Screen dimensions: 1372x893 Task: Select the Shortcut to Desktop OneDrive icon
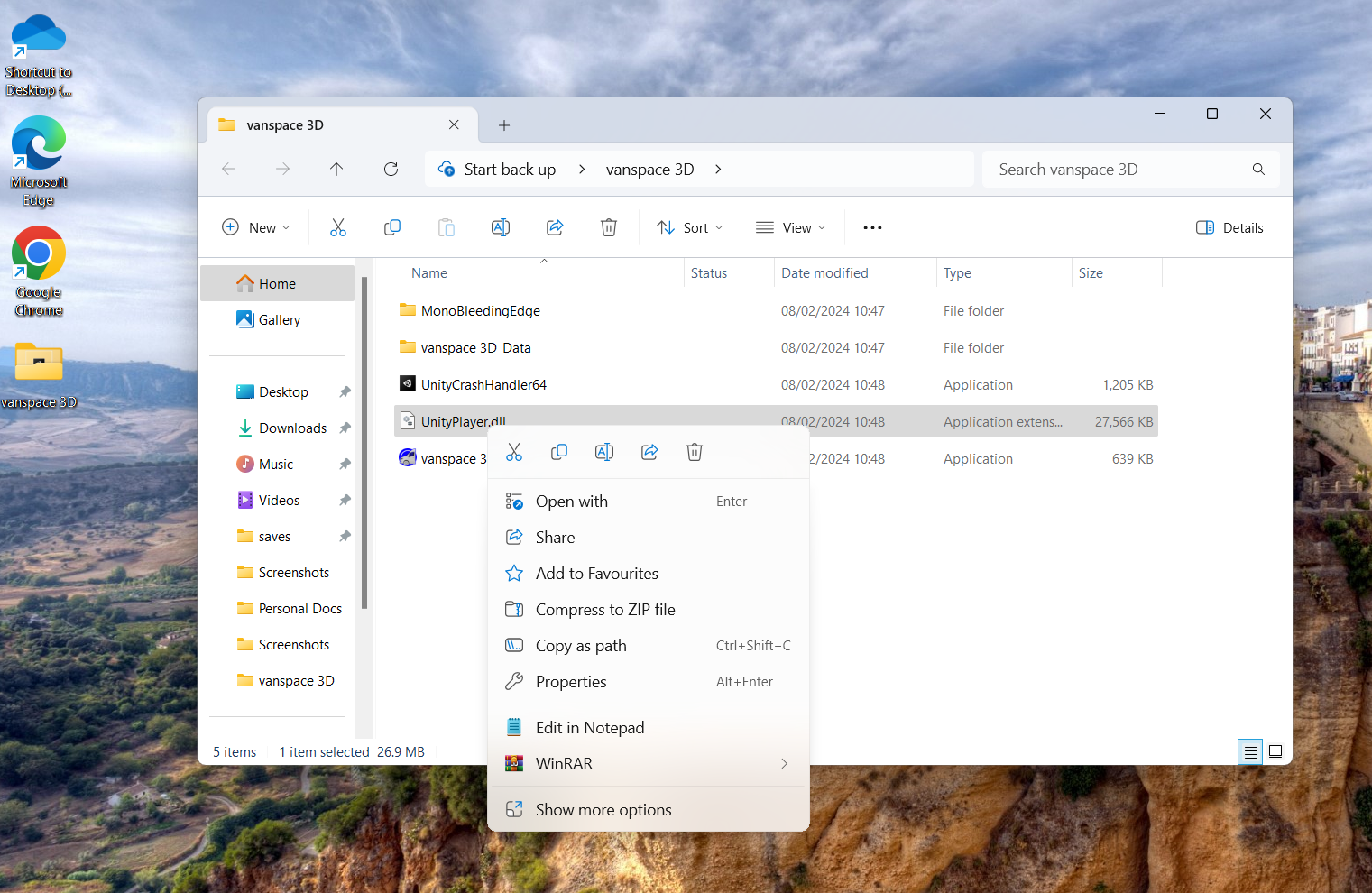click(x=39, y=56)
